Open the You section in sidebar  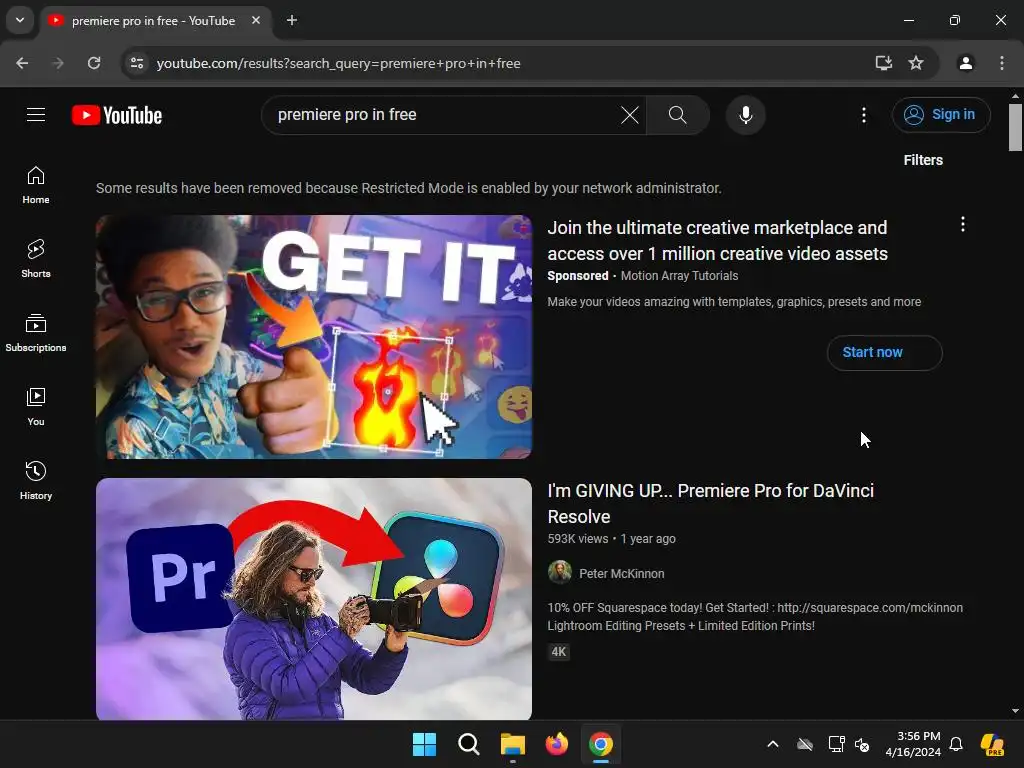click(x=36, y=406)
